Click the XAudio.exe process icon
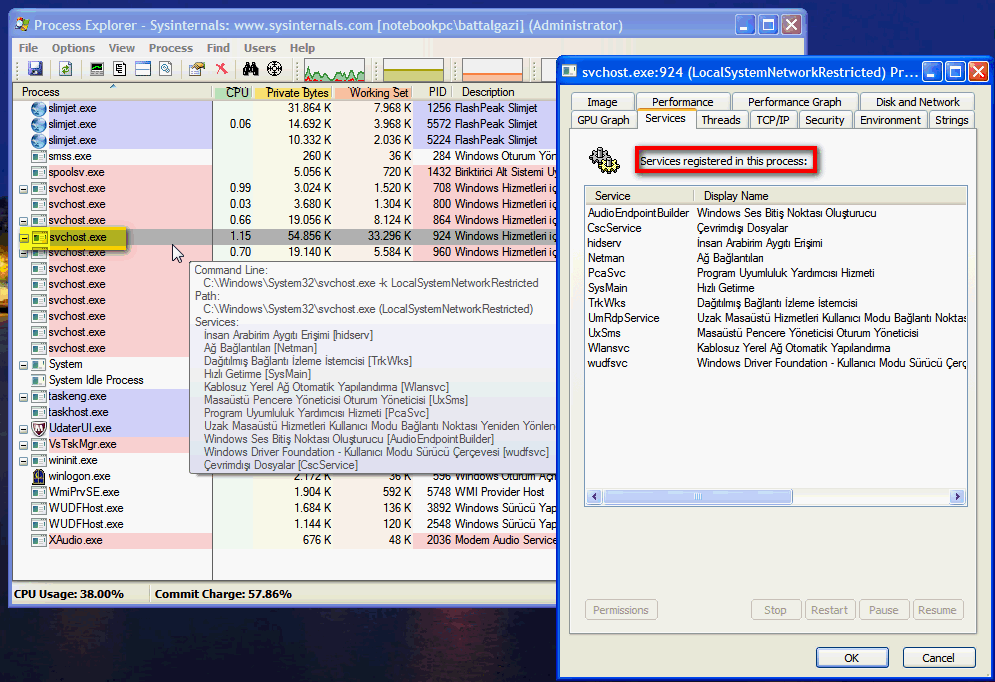This screenshot has height=682, width=995. (x=39, y=540)
